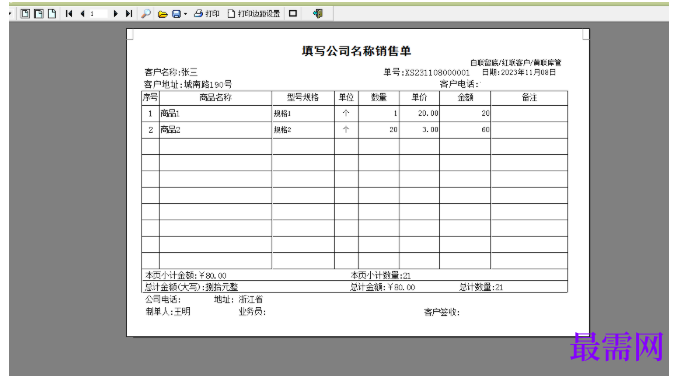This screenshot has height=378, width=682.
Task: Jump to the last page
Action: coord(129,13)
